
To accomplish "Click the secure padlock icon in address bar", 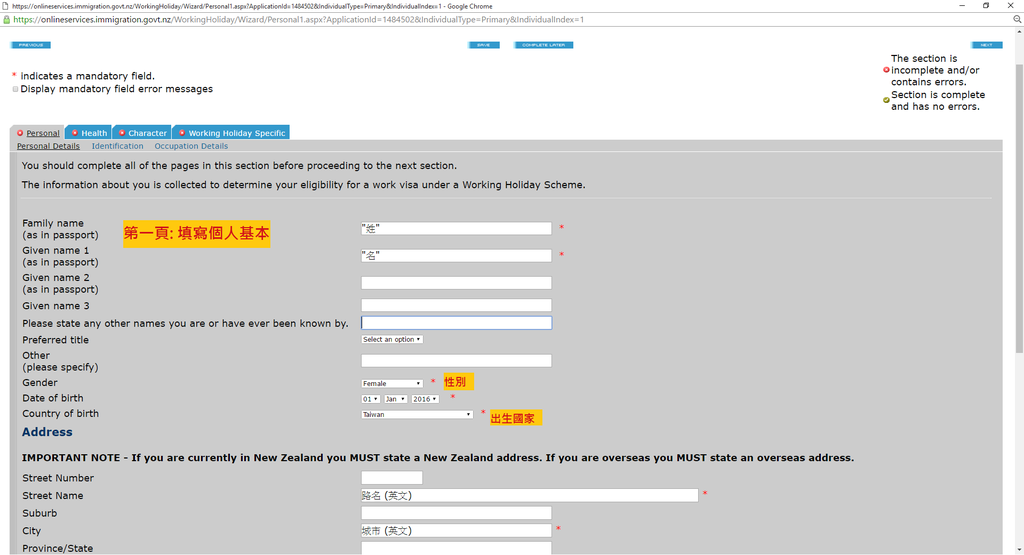I will [x=7, y=20].
